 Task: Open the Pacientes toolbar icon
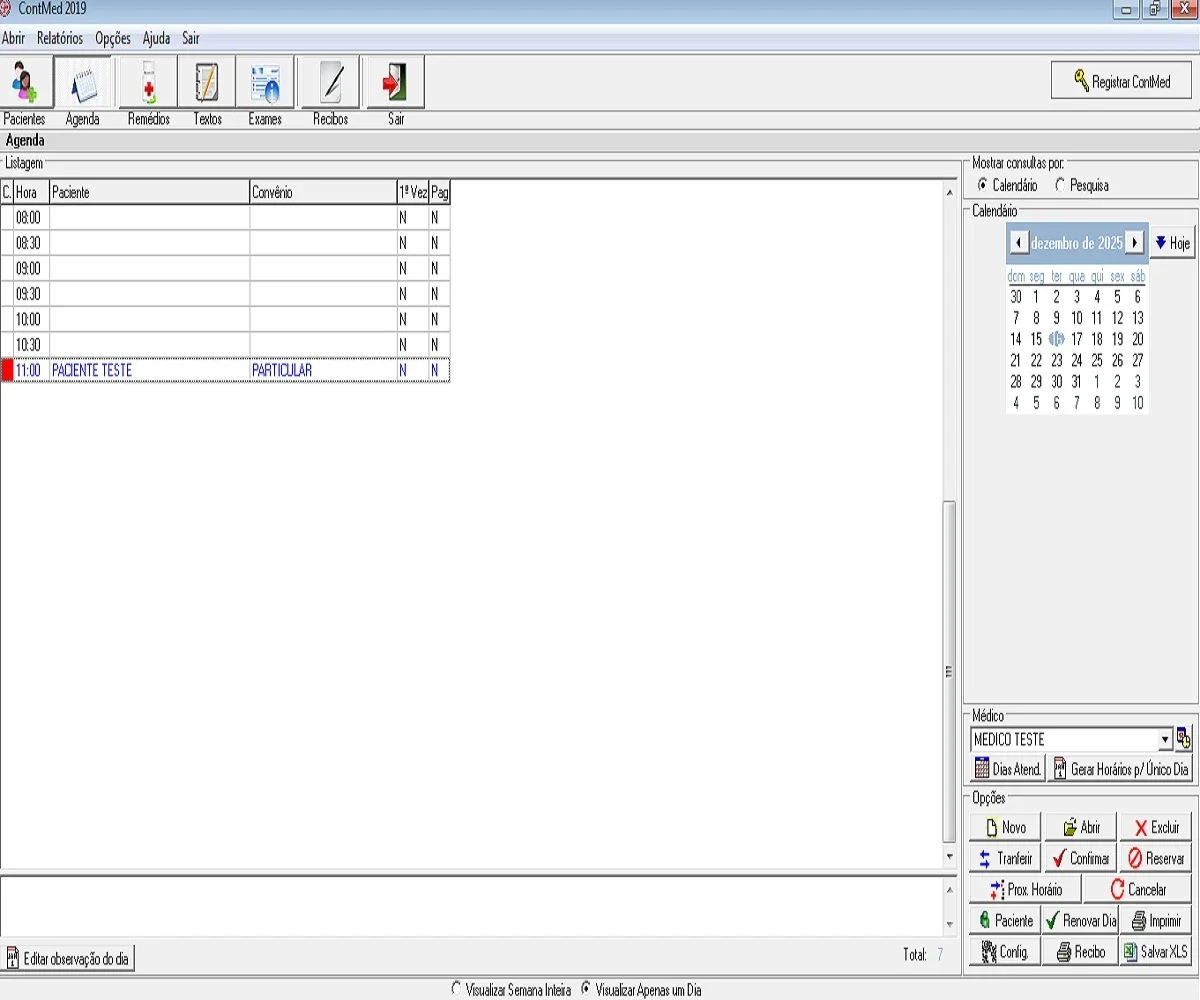pyautogui.click(x=24, y=83)
